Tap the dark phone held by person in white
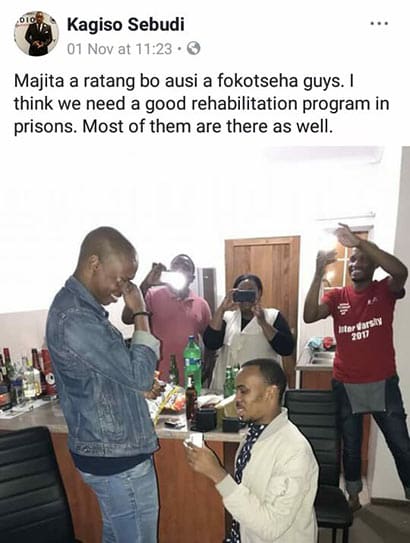The image size is (410, 543). click(x=244, y=296)
